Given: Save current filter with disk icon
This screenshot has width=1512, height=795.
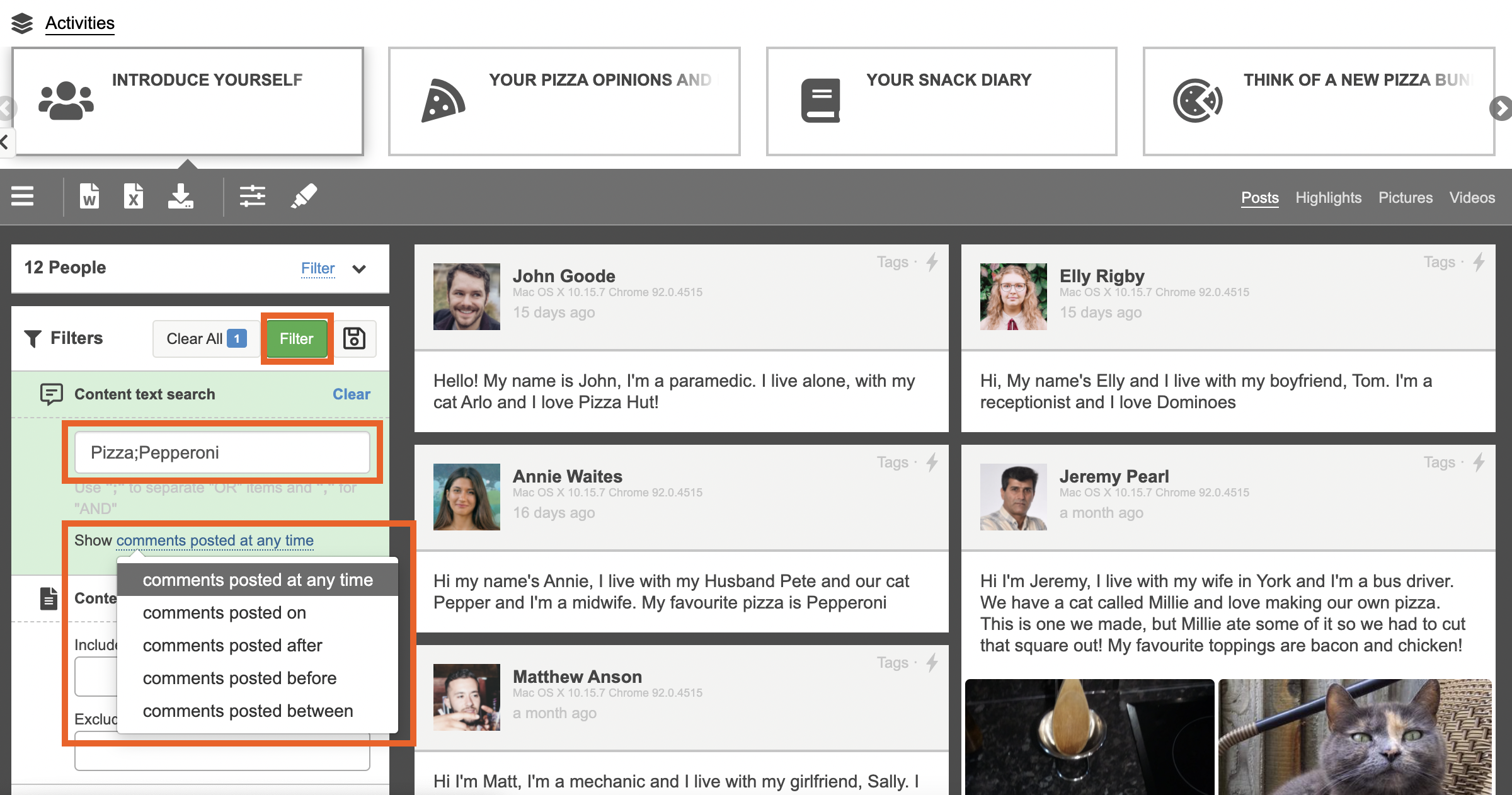Looking at the screenshot, I should 354,339.
